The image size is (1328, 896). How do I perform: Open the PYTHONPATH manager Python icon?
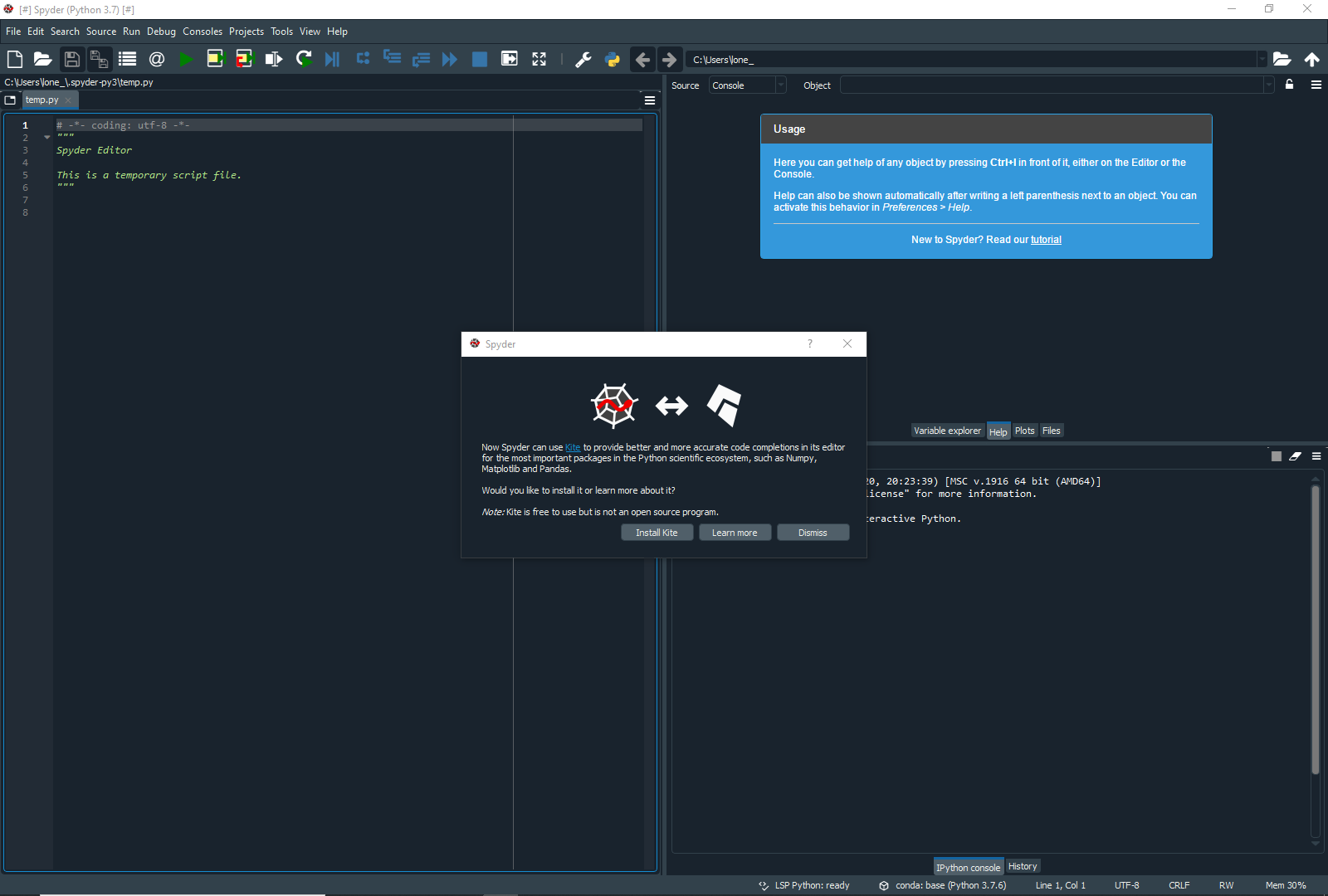(613, 59)
